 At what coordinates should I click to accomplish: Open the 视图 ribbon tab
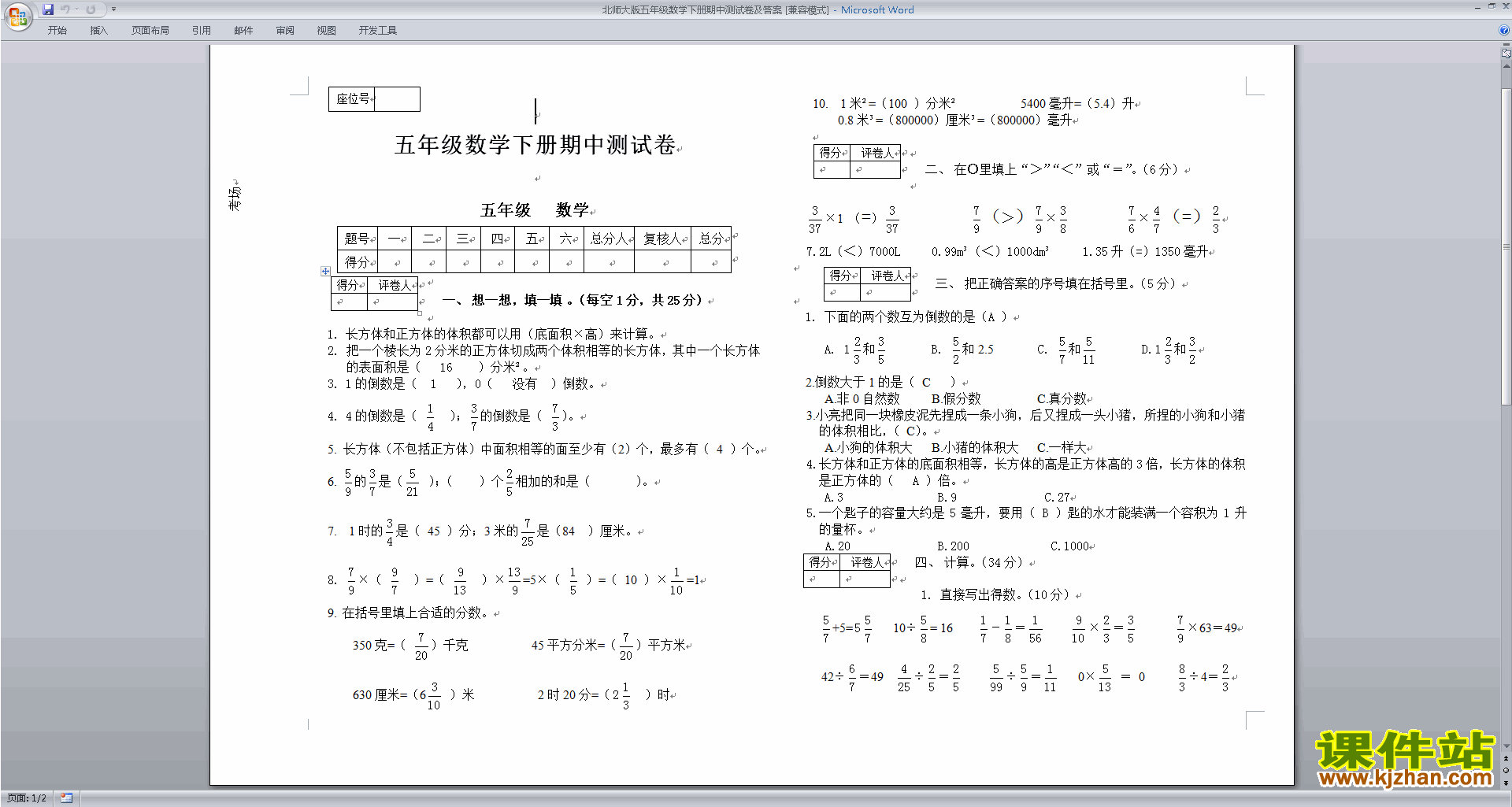tap(327, 31)
